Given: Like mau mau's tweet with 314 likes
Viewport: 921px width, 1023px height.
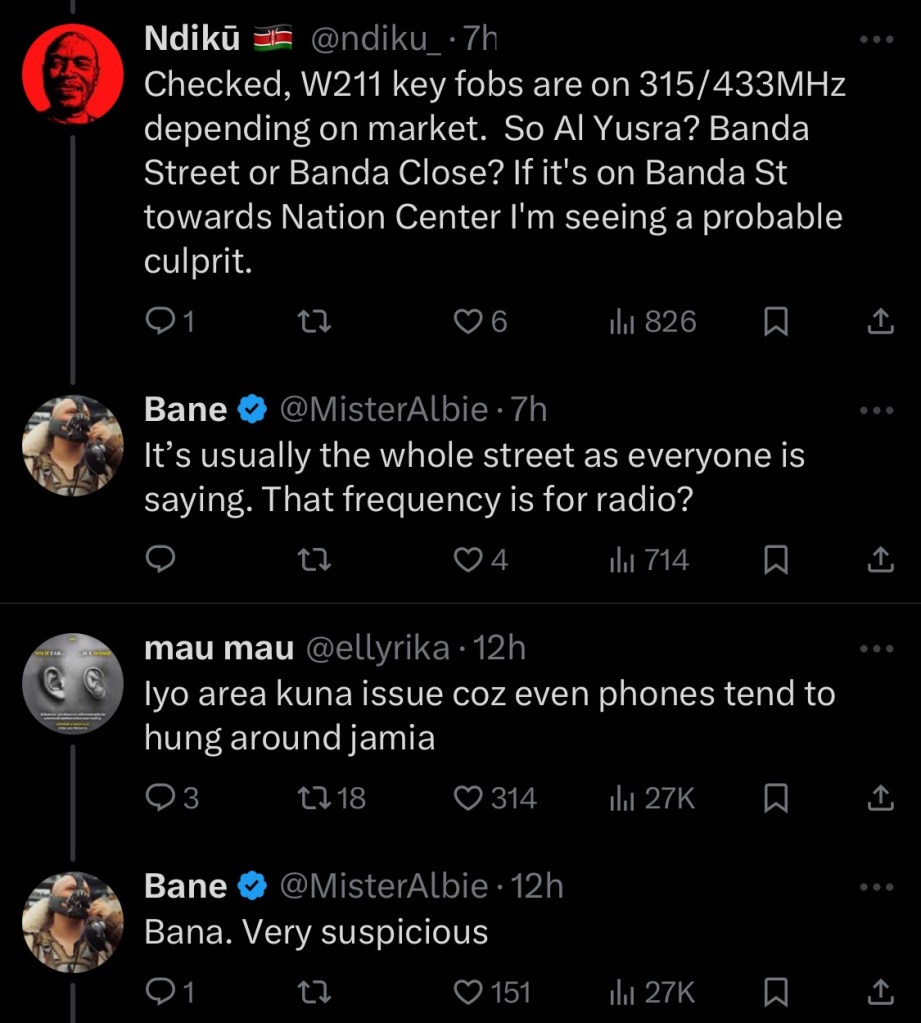Looking at the screenshot, I should [x=468, y=798].
